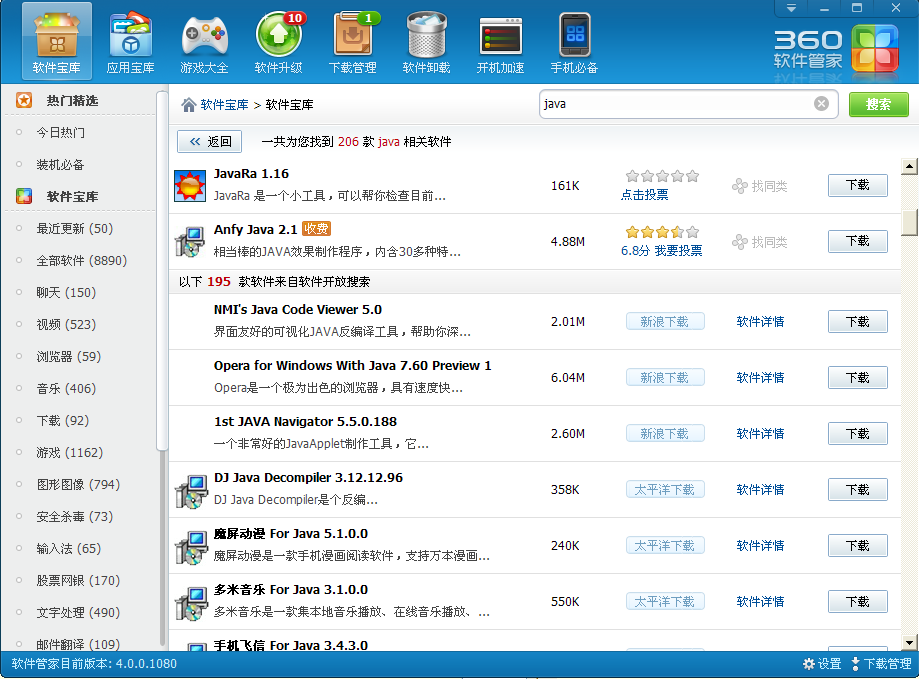
Task: Click the green 搜索 button
Action: coord(879,104)
